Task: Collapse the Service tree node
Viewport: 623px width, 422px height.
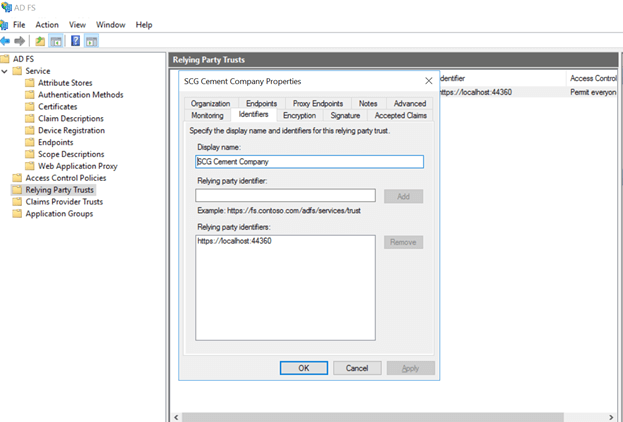Action: click(x=5, y=72)
